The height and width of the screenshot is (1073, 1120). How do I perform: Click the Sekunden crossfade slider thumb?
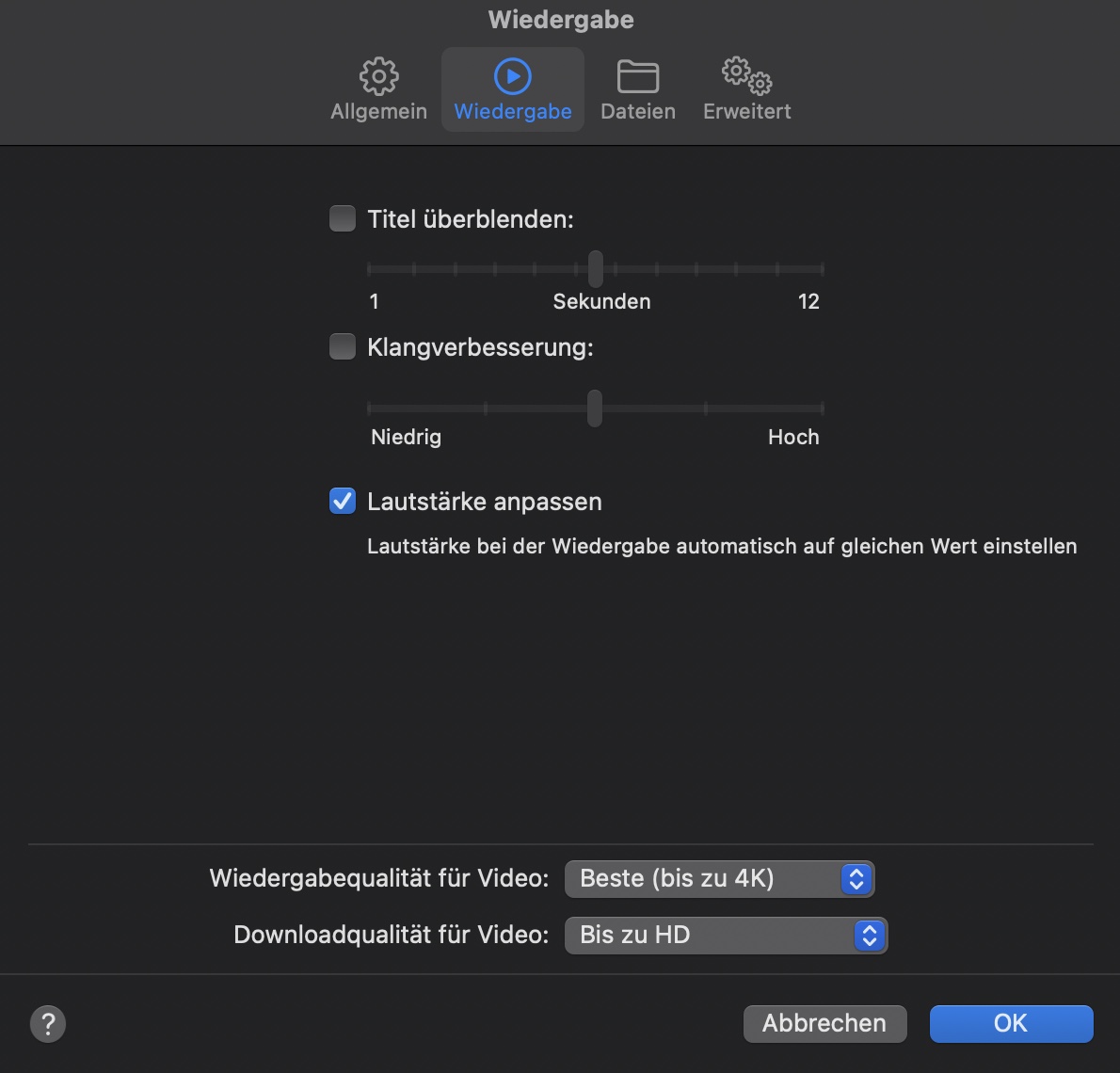coord(596,268)
